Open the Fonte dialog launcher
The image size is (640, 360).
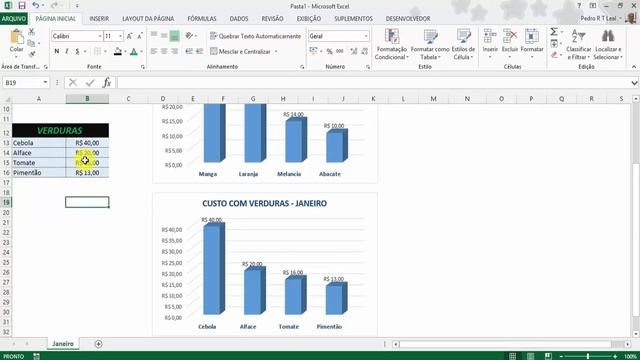[143, 67]
